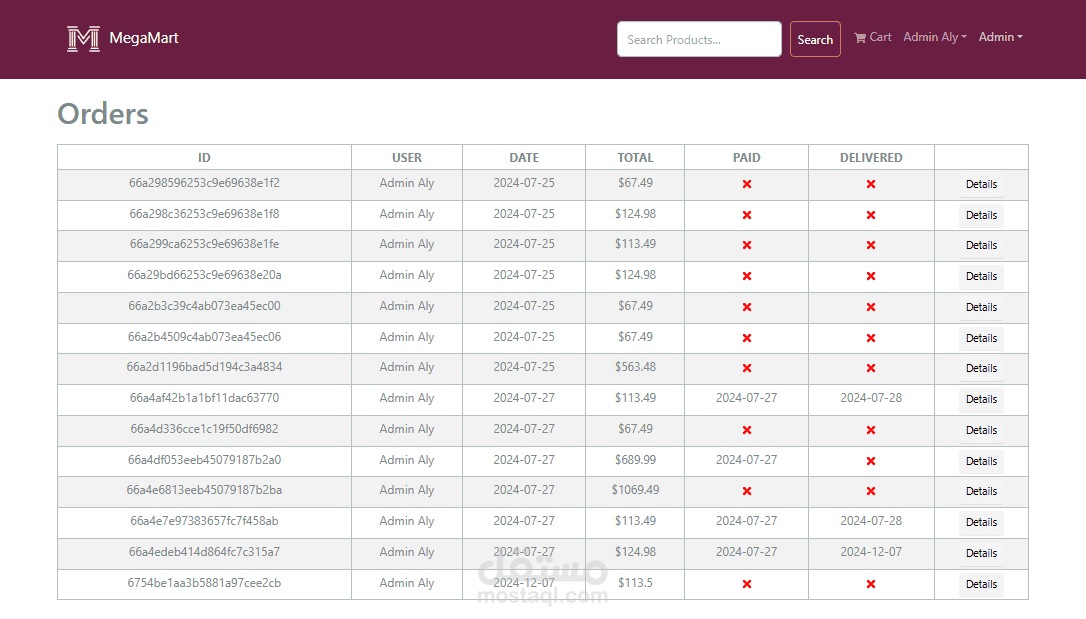Click the shopping cart icon

coord(860,38)
